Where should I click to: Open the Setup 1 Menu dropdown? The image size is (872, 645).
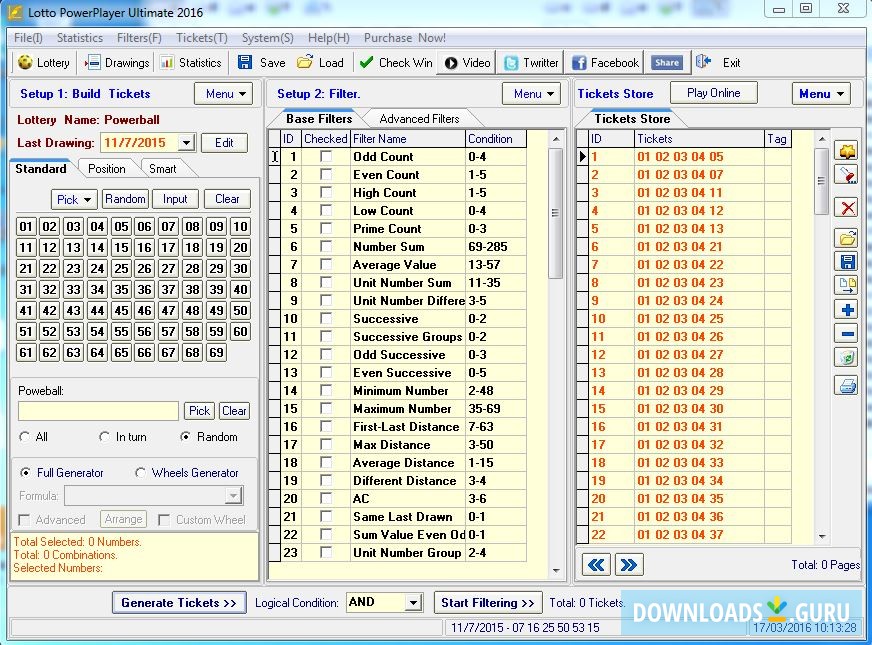[224, 93]
